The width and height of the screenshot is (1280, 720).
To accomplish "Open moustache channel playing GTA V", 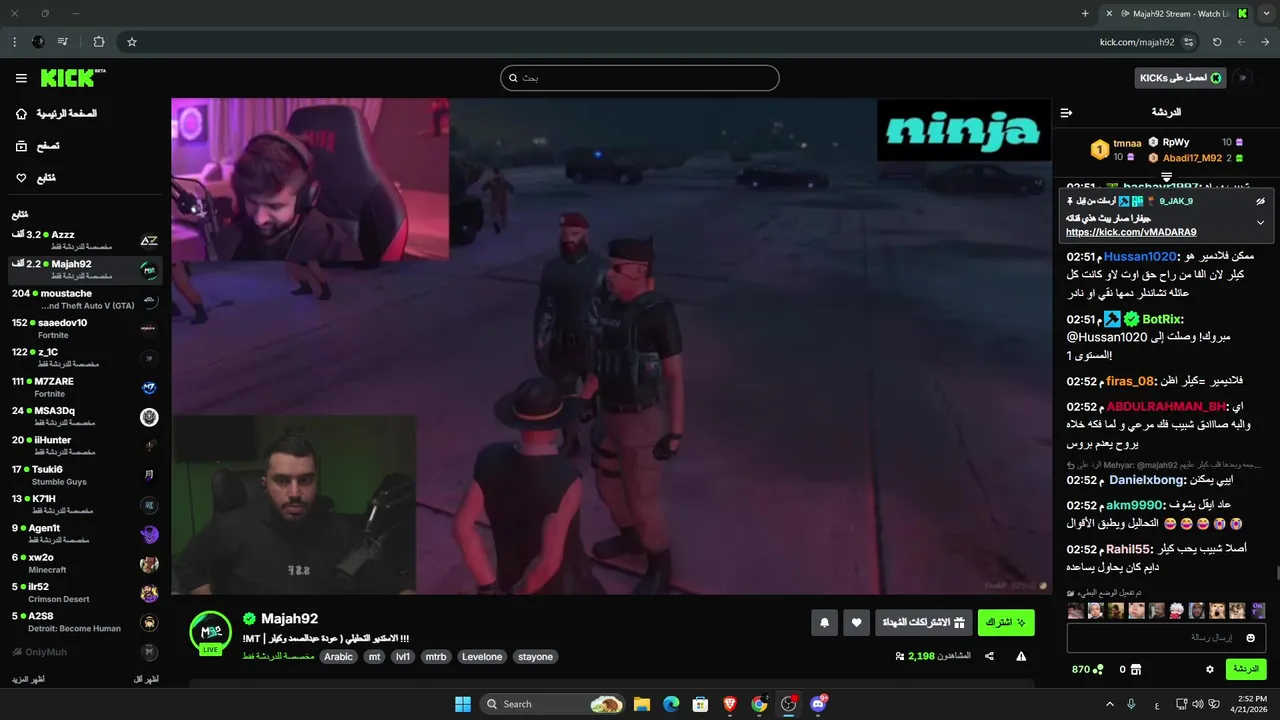I will pyautogui.click(x=85, y=299).
